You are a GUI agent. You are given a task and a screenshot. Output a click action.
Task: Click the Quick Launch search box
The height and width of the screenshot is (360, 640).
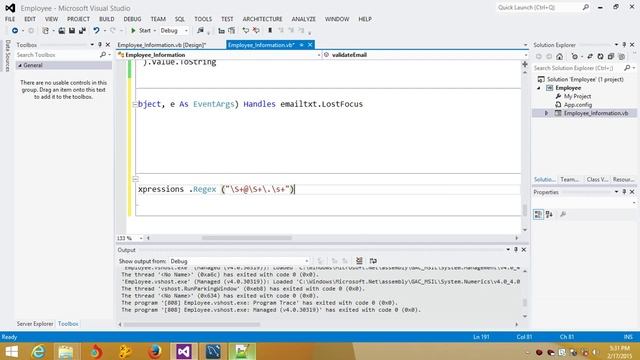click(539, 7)
